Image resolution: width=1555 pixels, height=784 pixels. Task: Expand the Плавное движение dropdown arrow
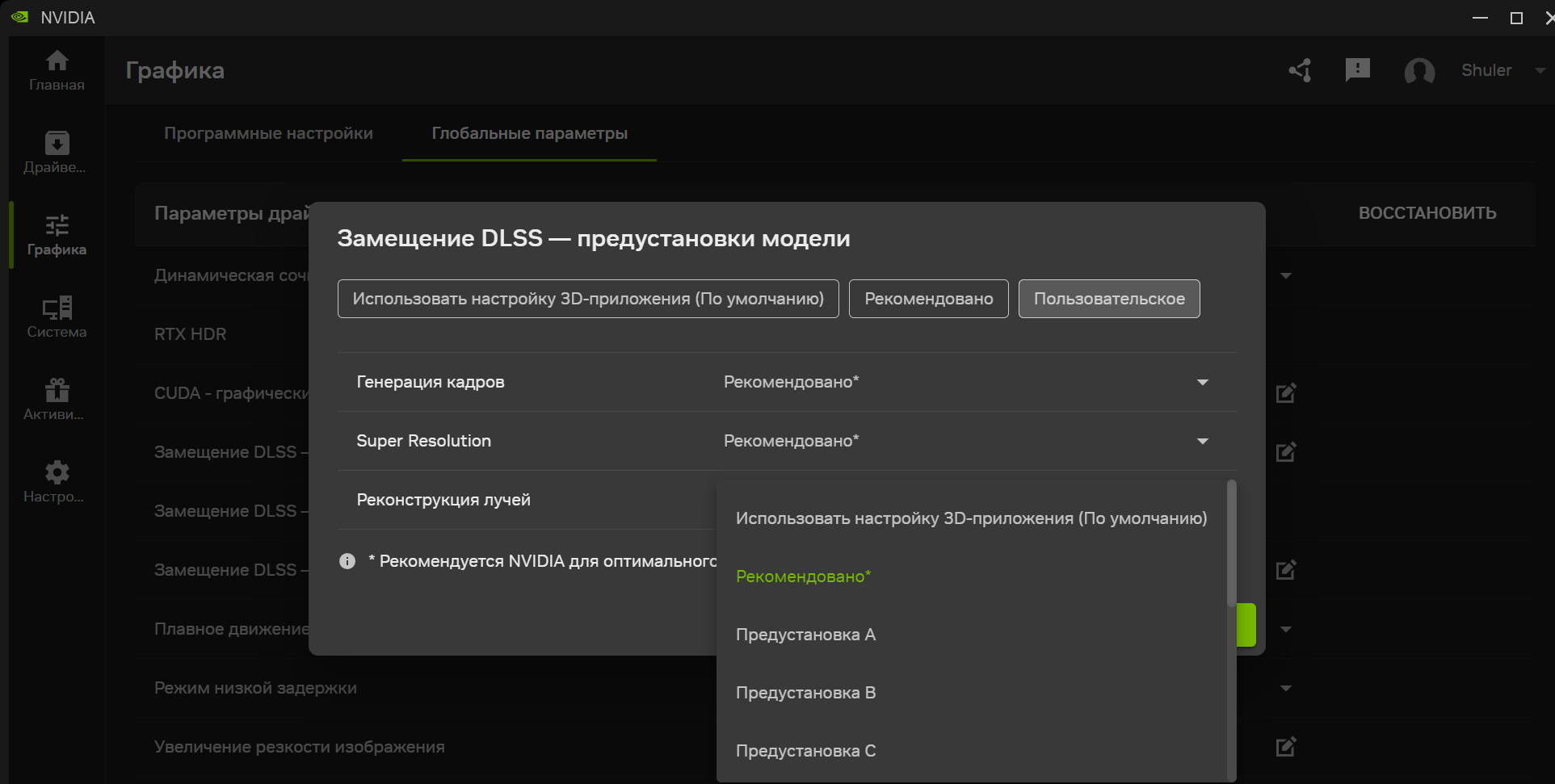(x=1286, y=629)
